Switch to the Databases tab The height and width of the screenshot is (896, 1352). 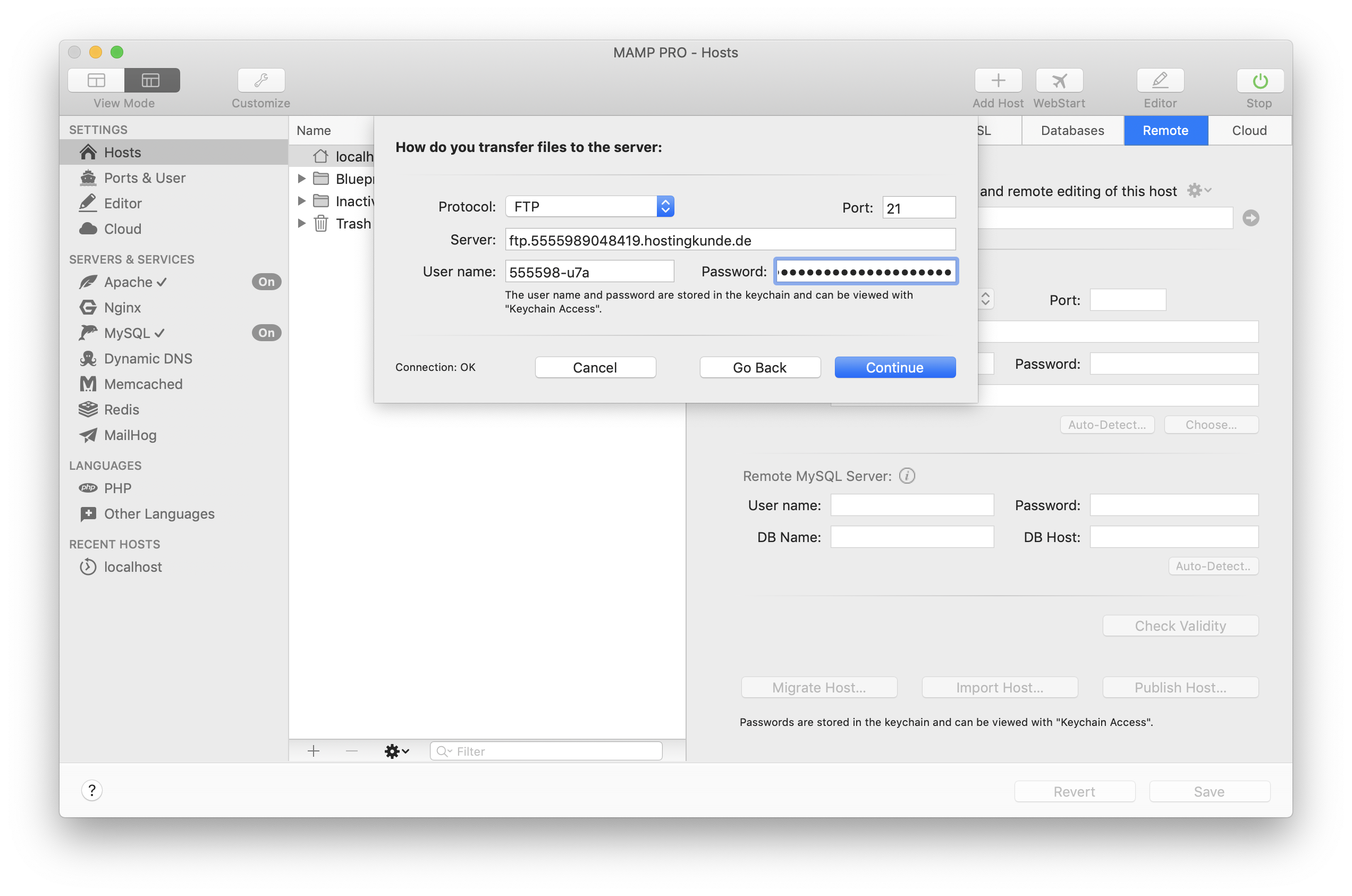(x=1072, y=130)
